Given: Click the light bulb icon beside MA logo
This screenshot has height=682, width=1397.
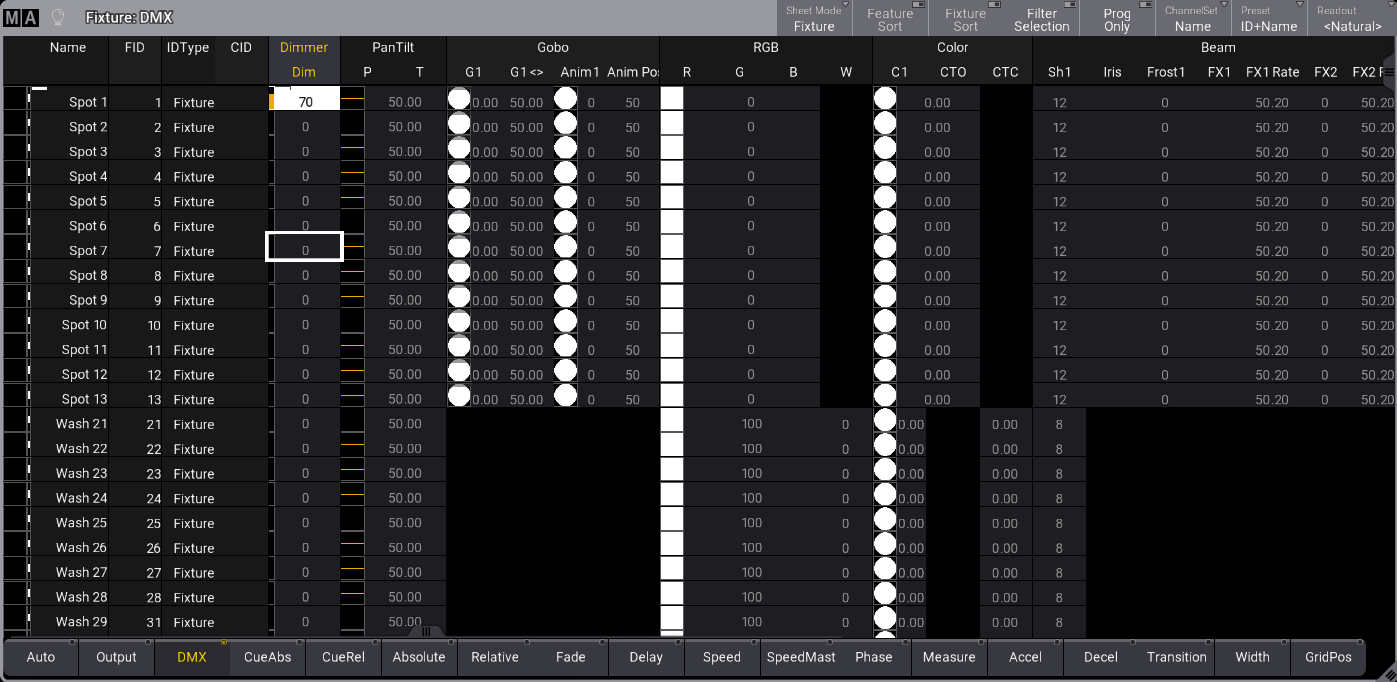Looking at the screenshot, I should (x=58, y=17).
